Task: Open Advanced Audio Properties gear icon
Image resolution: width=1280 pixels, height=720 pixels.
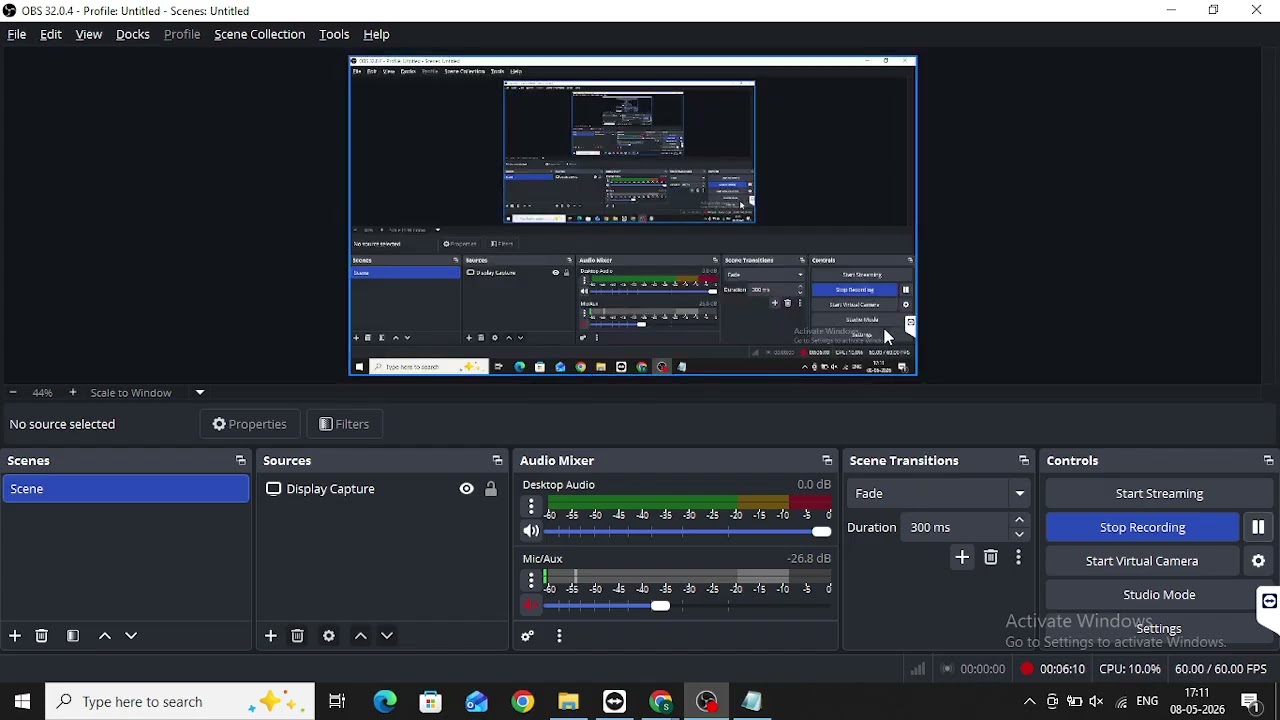Action: [528, 636]
